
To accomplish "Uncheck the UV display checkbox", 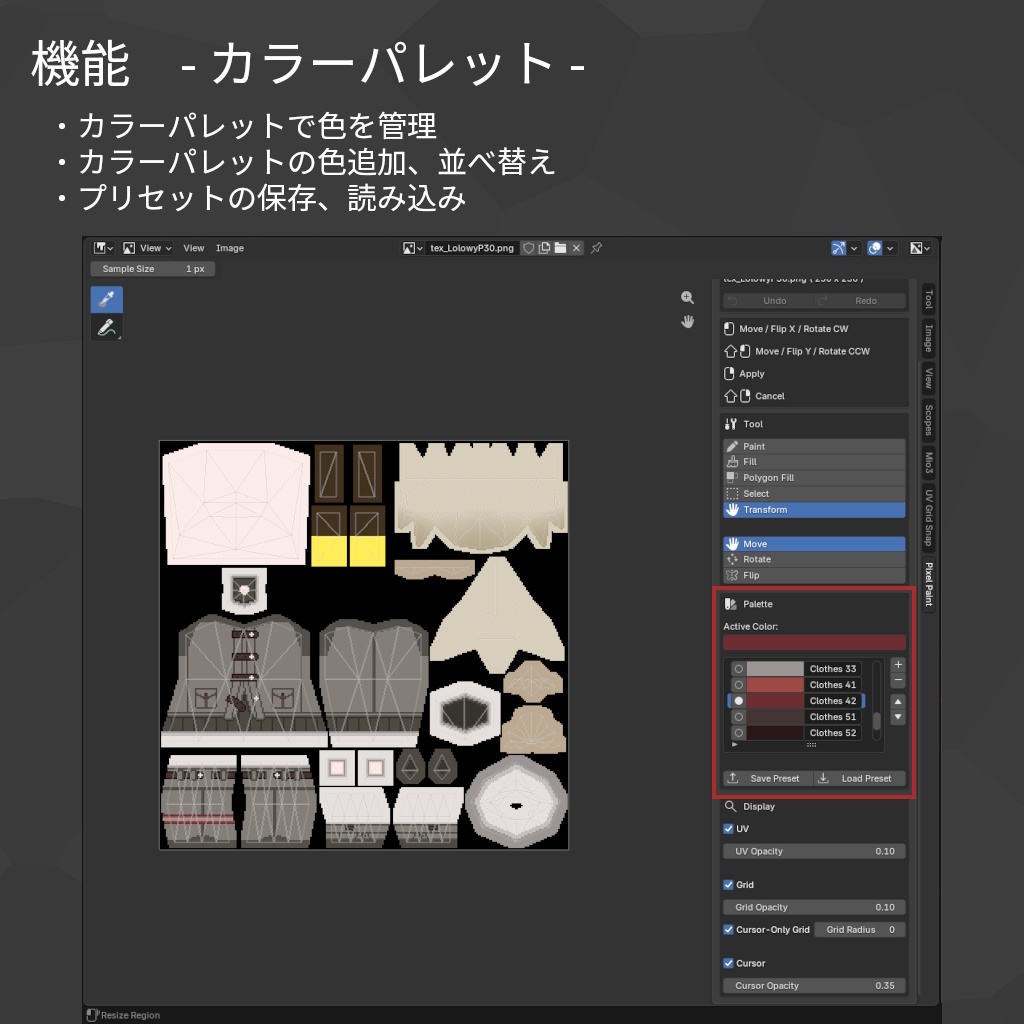I will [x=728, y=829].
